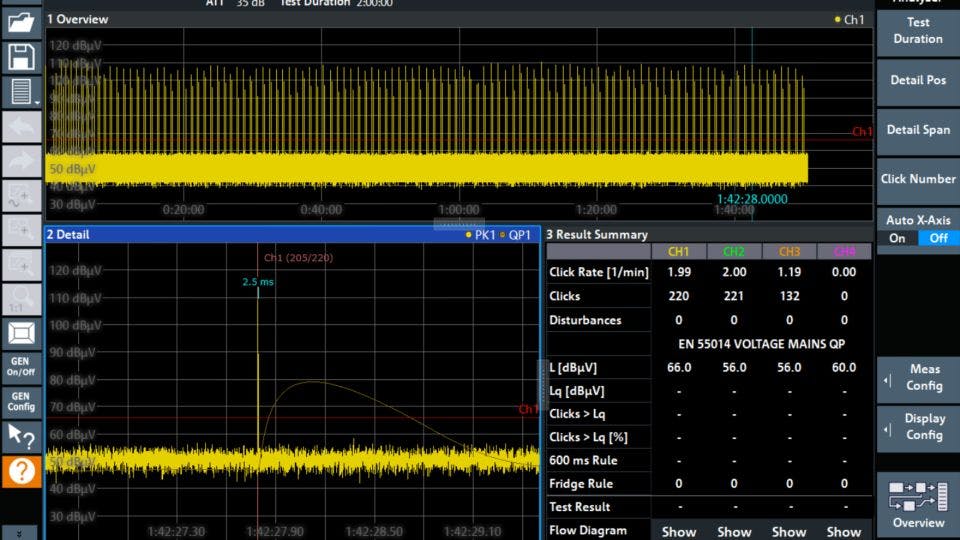This screenshot has height=540, width=960.
Task: Open the Overview signal flow icon
Action: 917,503
